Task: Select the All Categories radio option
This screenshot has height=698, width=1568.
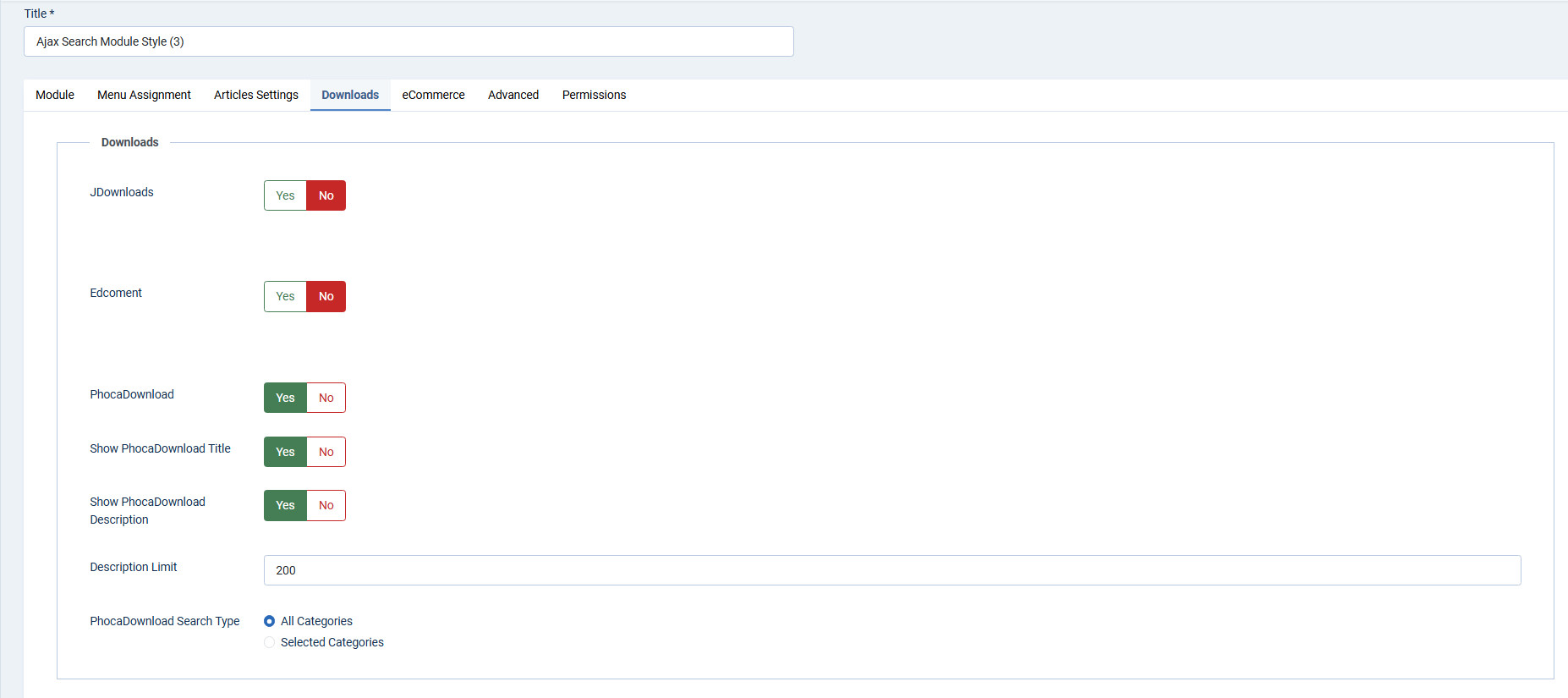Action: (x=270, y=621)
